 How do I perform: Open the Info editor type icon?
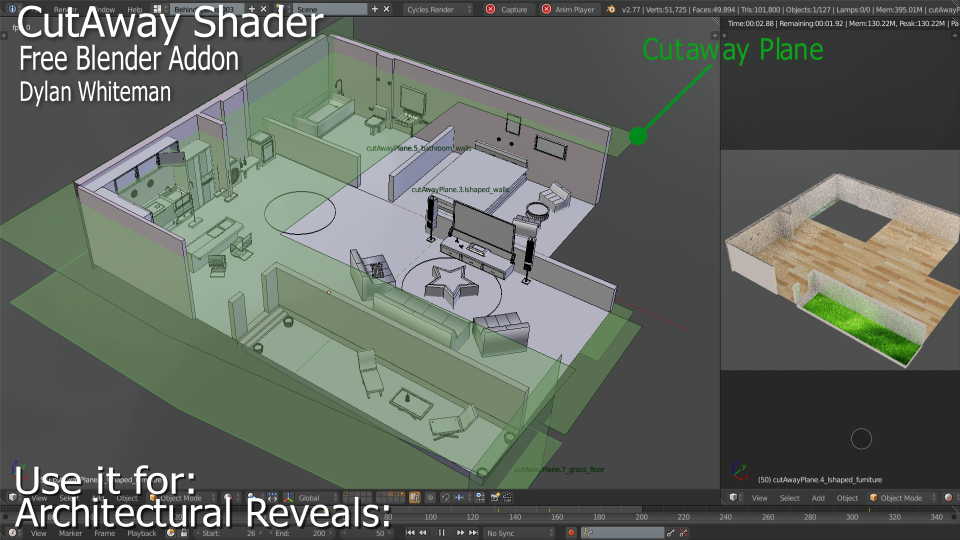click(12, 9)
